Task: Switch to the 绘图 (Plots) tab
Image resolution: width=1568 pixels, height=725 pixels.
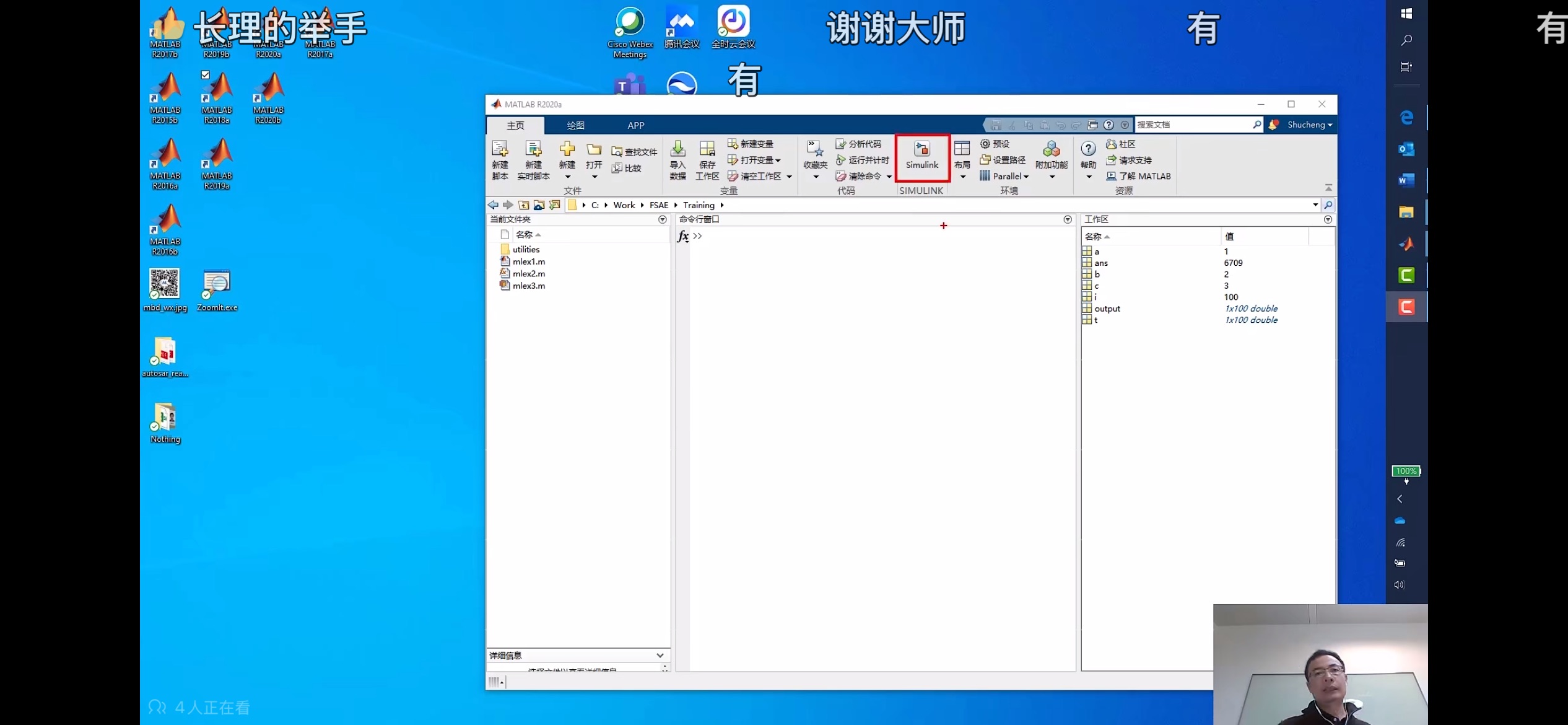Action: pyautogui.click(x=575, y=125)
